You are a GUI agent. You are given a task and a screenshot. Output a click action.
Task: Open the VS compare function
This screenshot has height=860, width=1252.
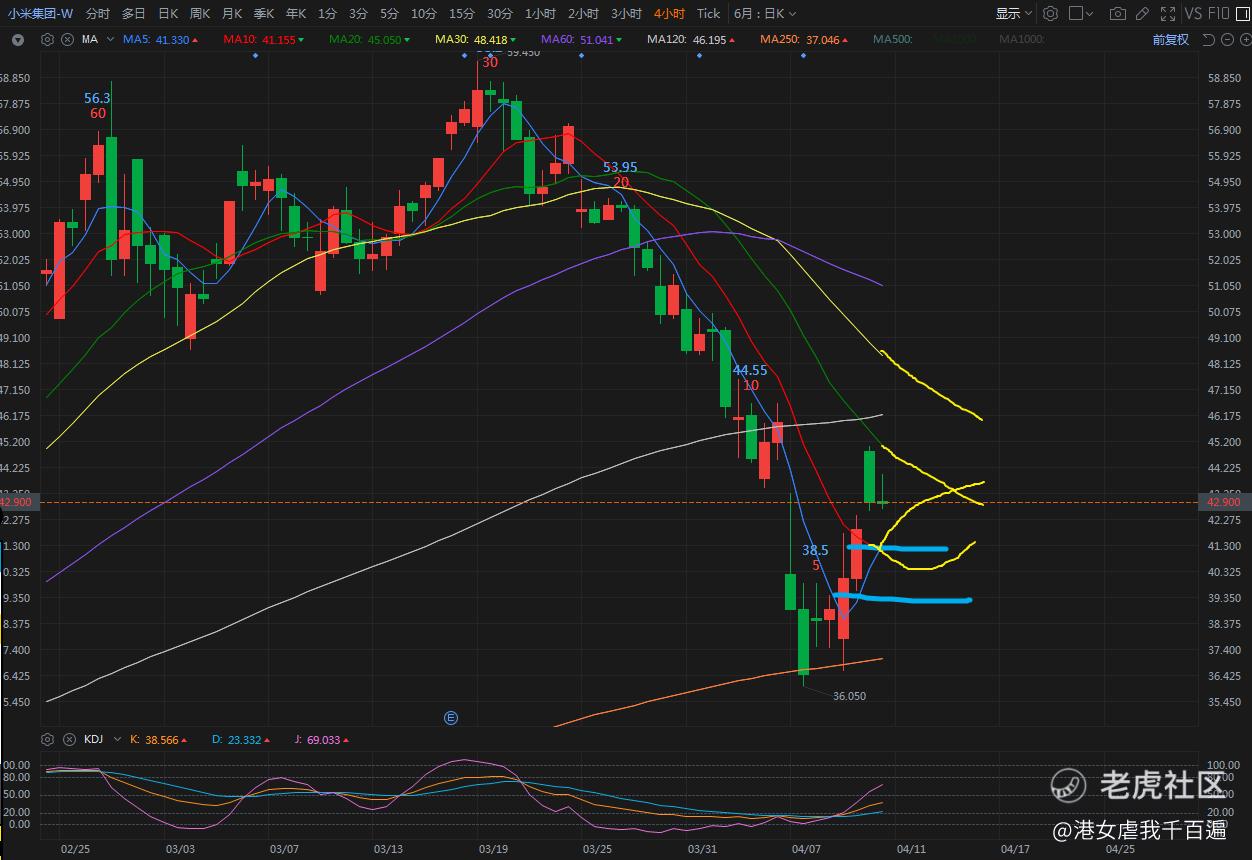click(x=1193, y=13)
